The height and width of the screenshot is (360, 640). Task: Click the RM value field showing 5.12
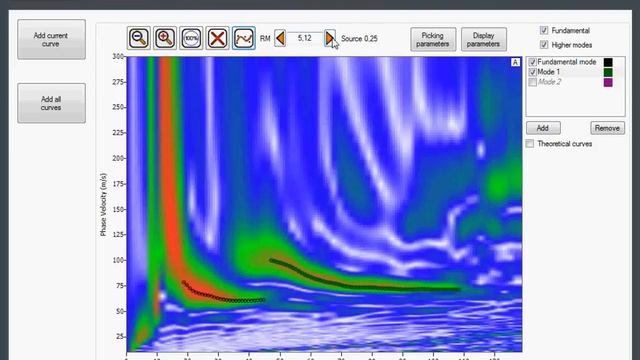point(304,38)
